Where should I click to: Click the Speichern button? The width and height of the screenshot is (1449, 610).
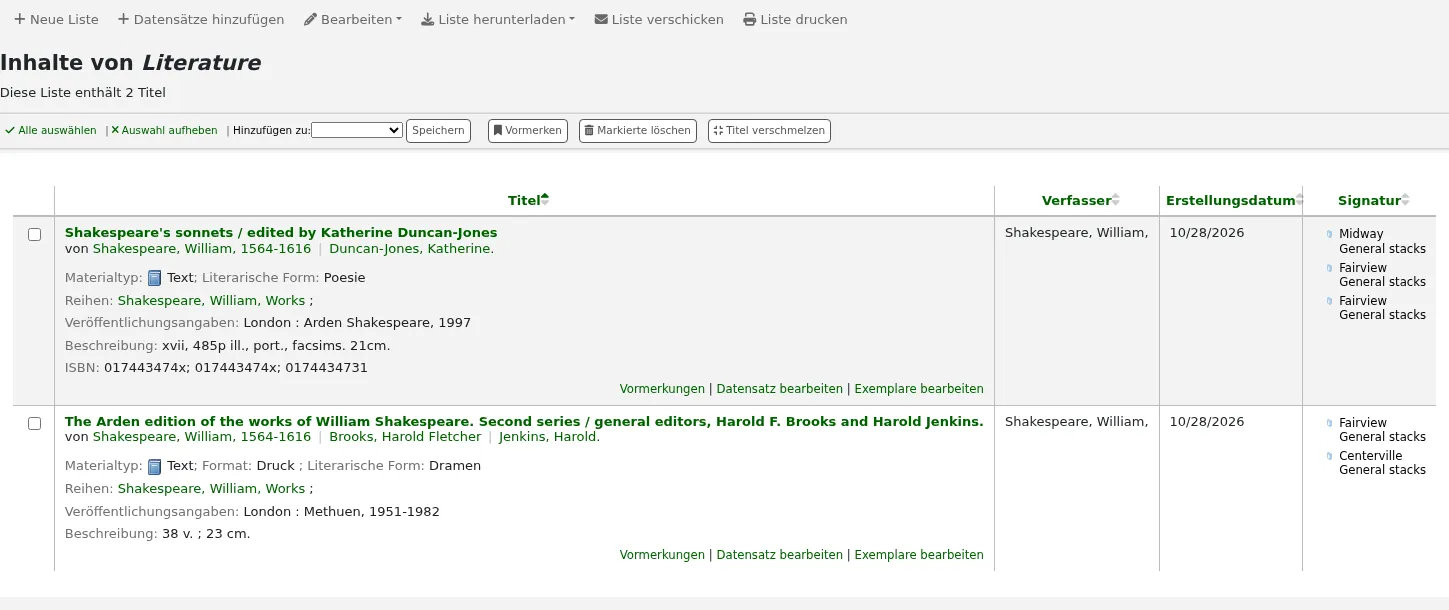pyautogui.click(x=438, y=131)
